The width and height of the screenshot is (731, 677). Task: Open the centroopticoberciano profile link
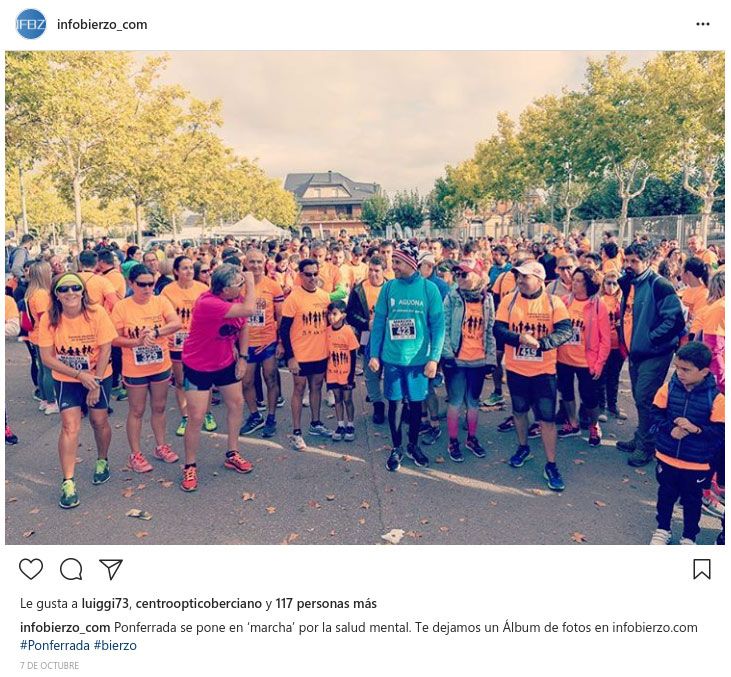(x=199, y=603)
